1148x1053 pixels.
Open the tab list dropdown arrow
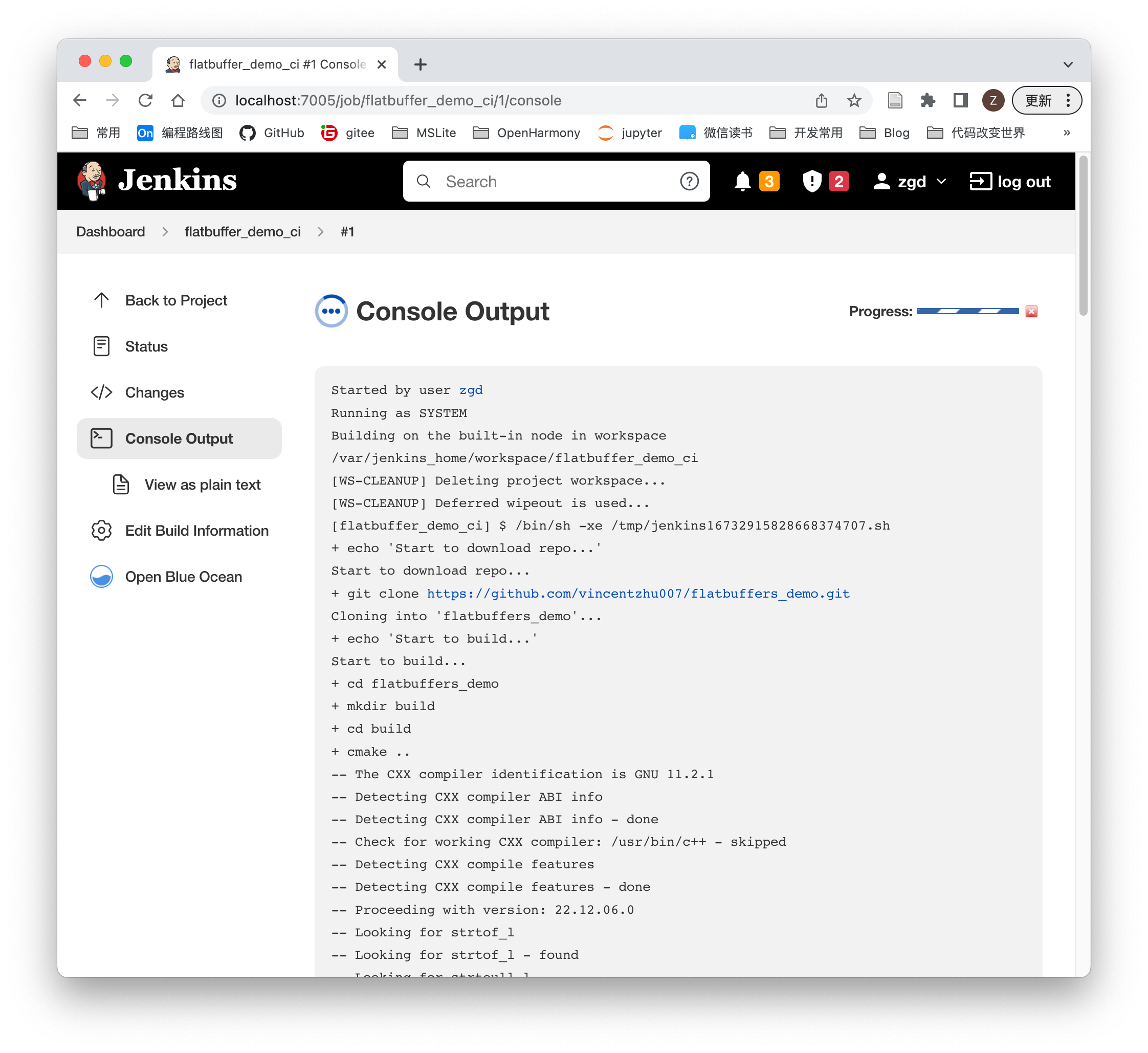click(1068, 65)
